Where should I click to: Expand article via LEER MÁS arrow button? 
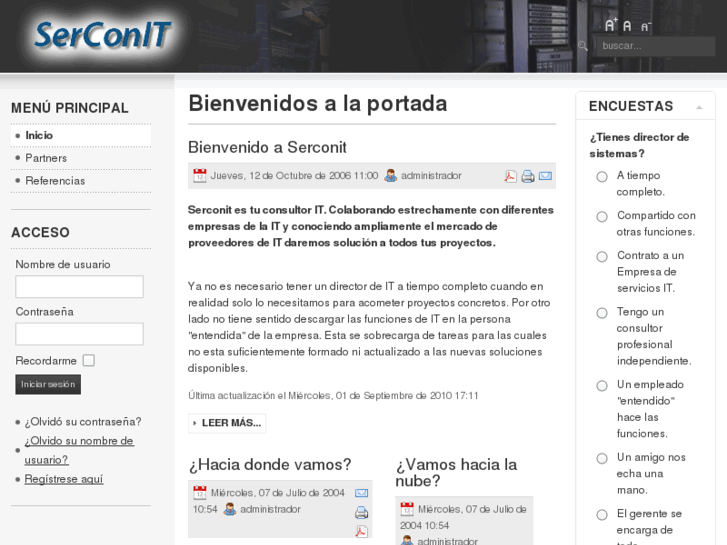click(x=227, y=423)
